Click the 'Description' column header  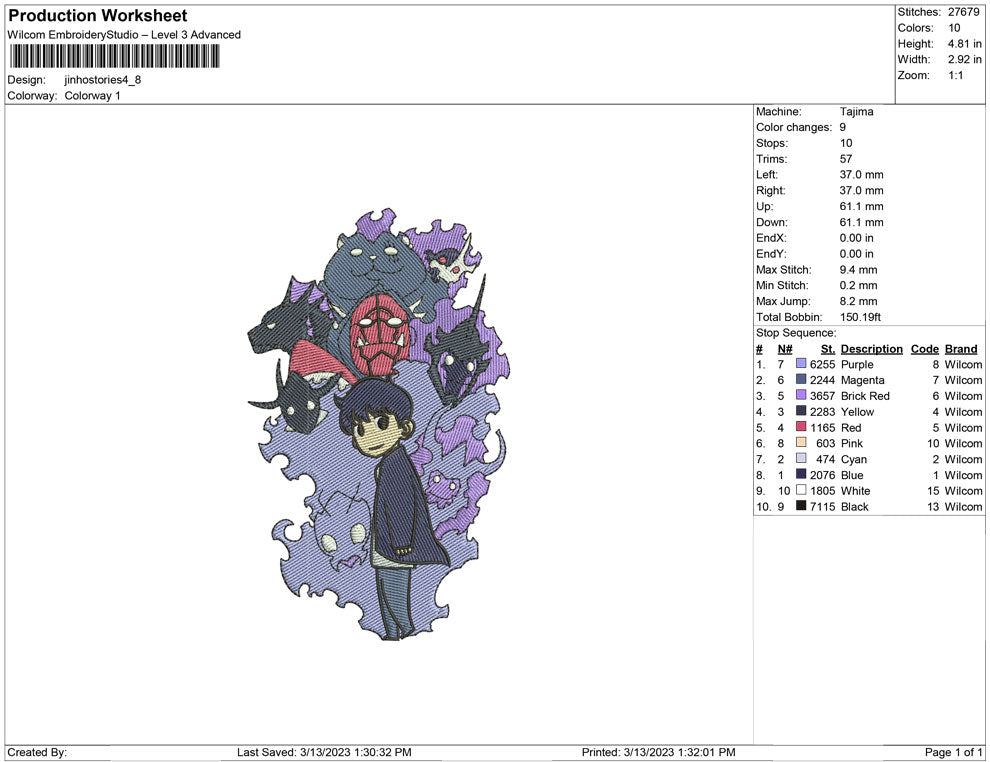(x=871, y=348)
